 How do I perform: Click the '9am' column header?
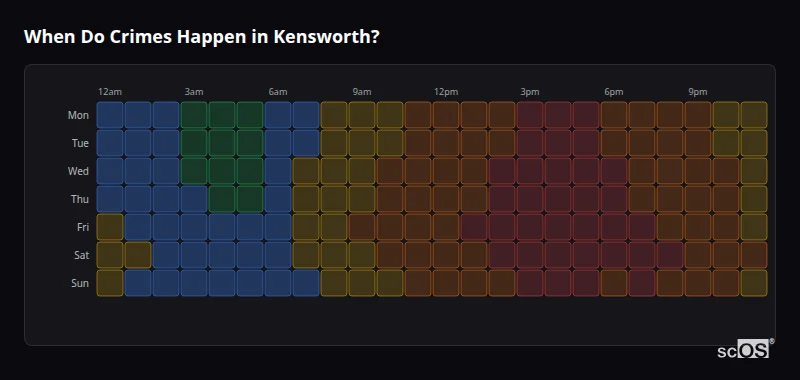coord(362,92)
